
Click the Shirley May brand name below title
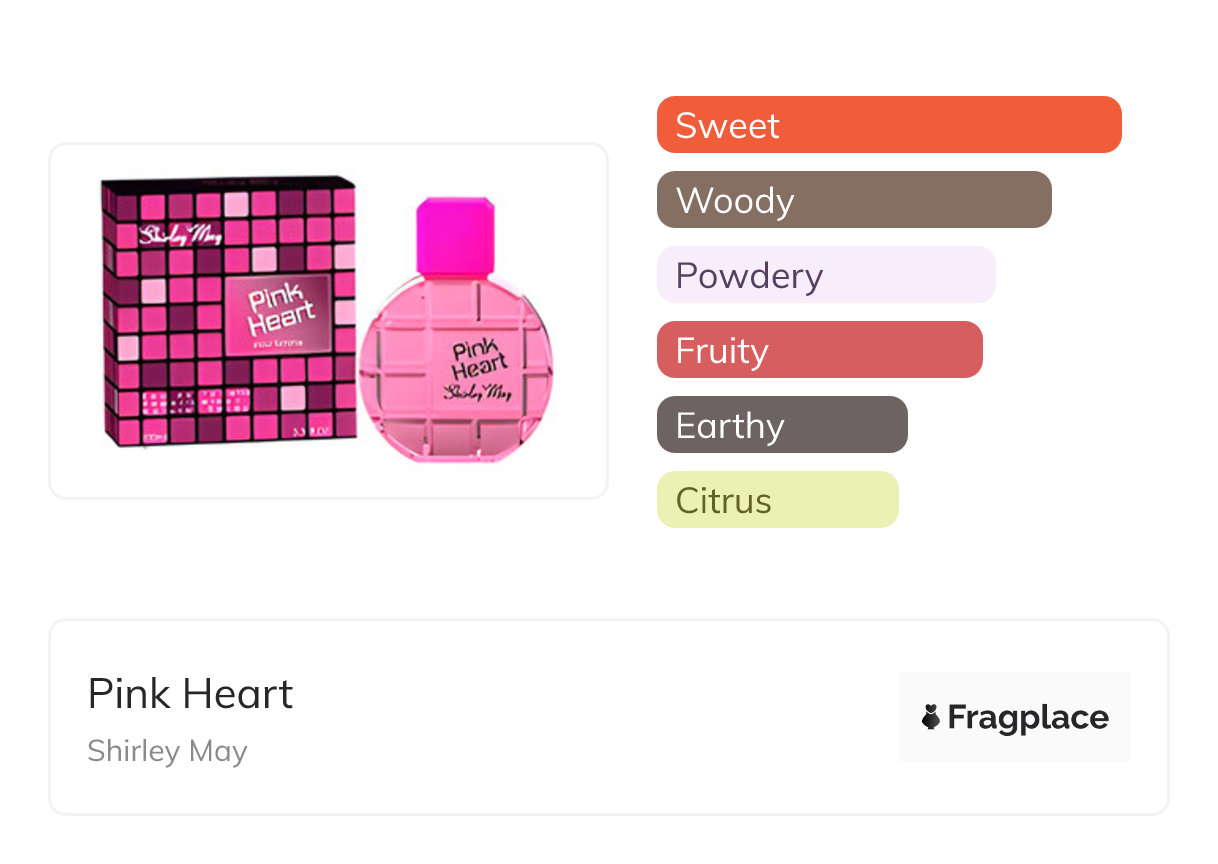click(167, 751)
